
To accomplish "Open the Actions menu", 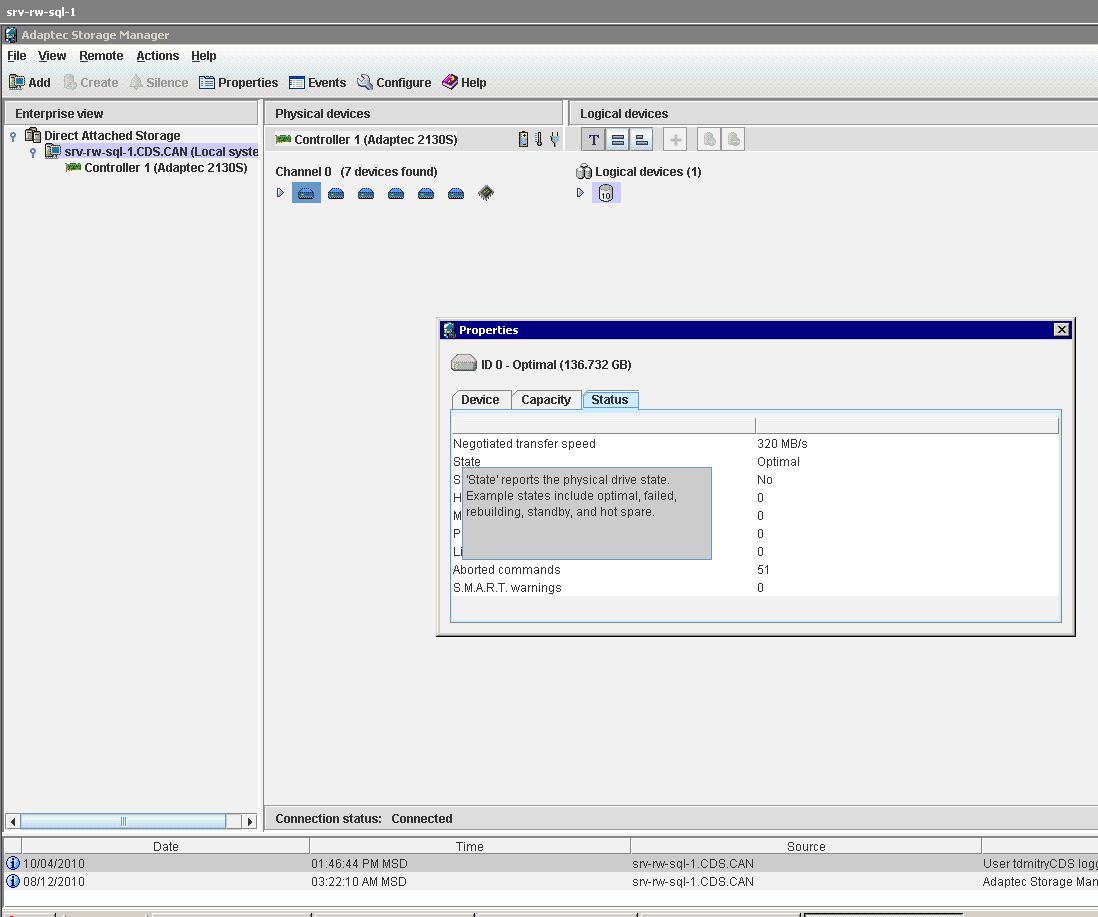I will (158, 56).
